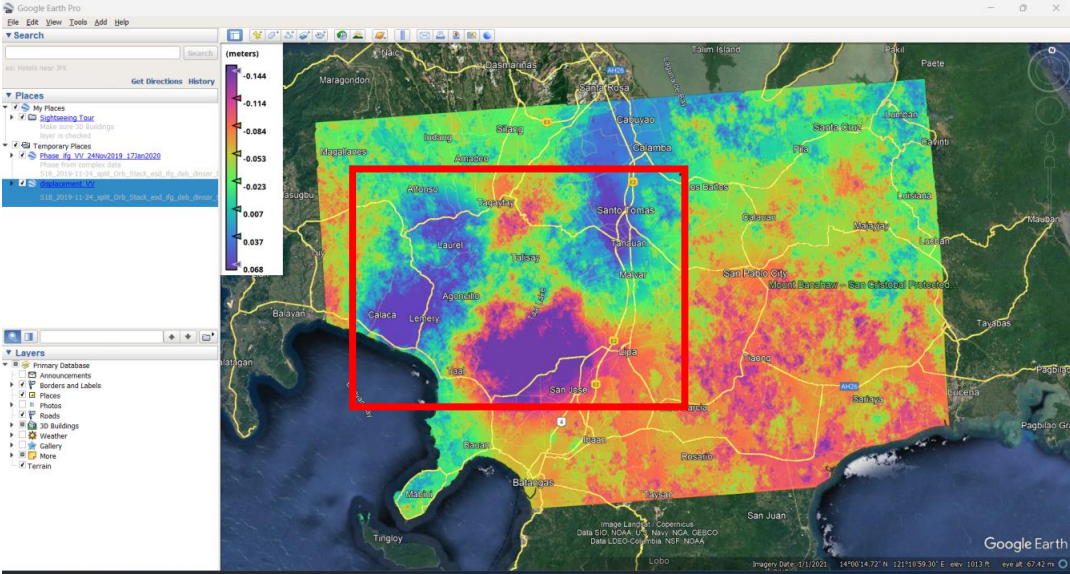
Task: Toggle the Borders and Labels checkbox
Action: 23,385
